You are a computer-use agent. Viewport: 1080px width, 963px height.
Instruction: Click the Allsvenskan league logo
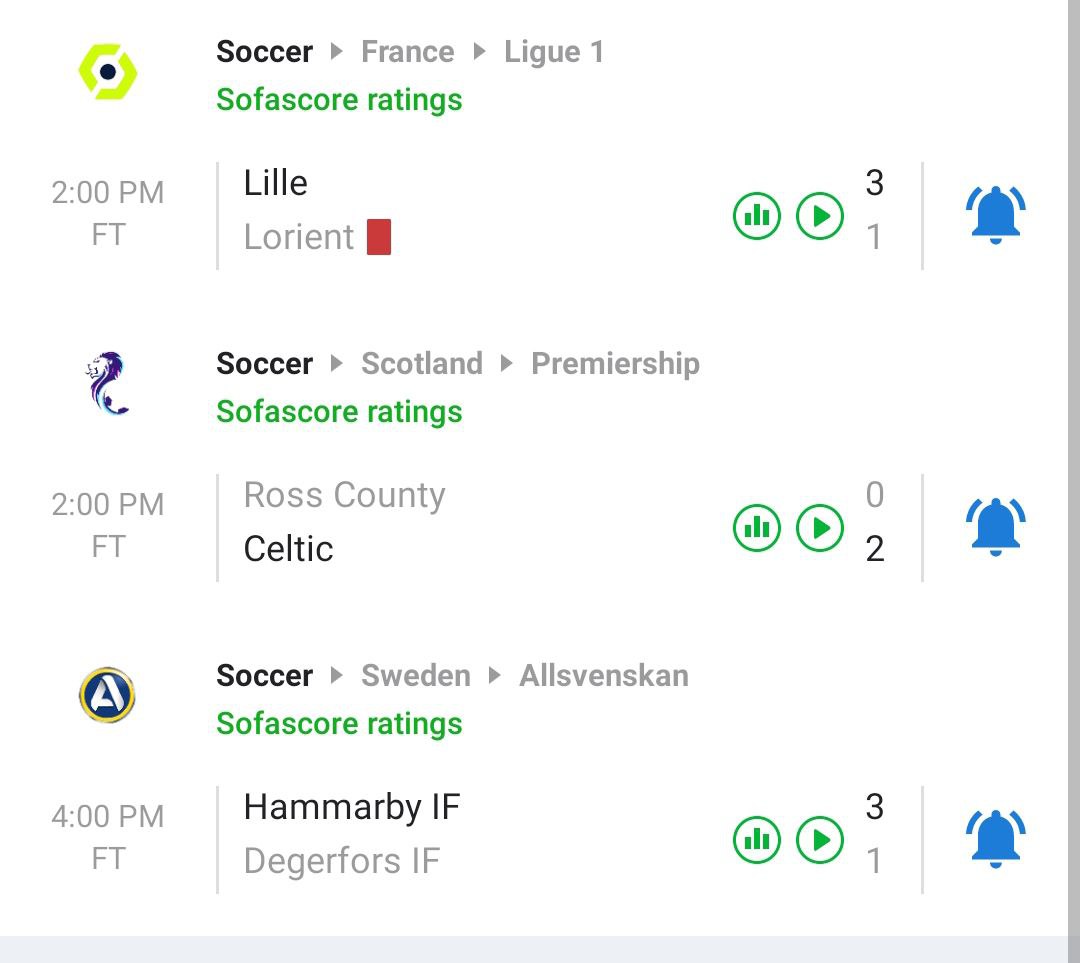108,696
